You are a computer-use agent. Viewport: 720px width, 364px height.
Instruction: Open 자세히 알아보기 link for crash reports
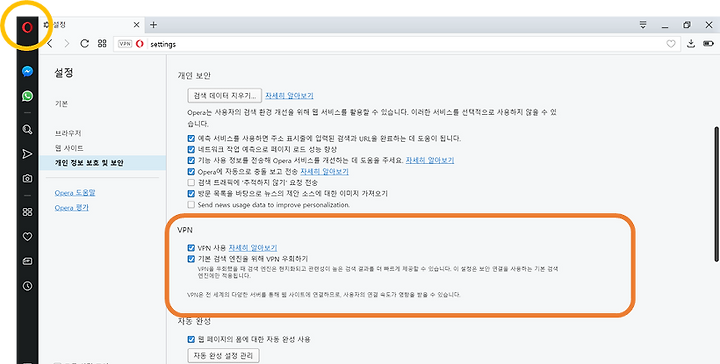point(324,172)
